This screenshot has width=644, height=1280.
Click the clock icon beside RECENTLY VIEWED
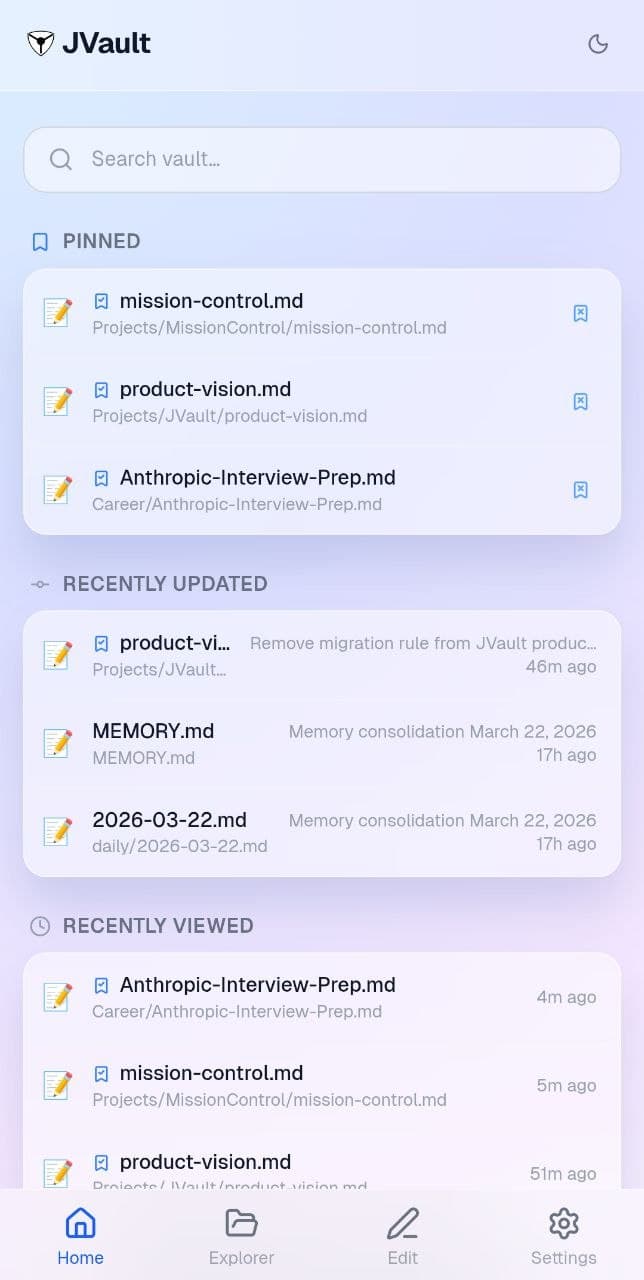tap(39, 926)
